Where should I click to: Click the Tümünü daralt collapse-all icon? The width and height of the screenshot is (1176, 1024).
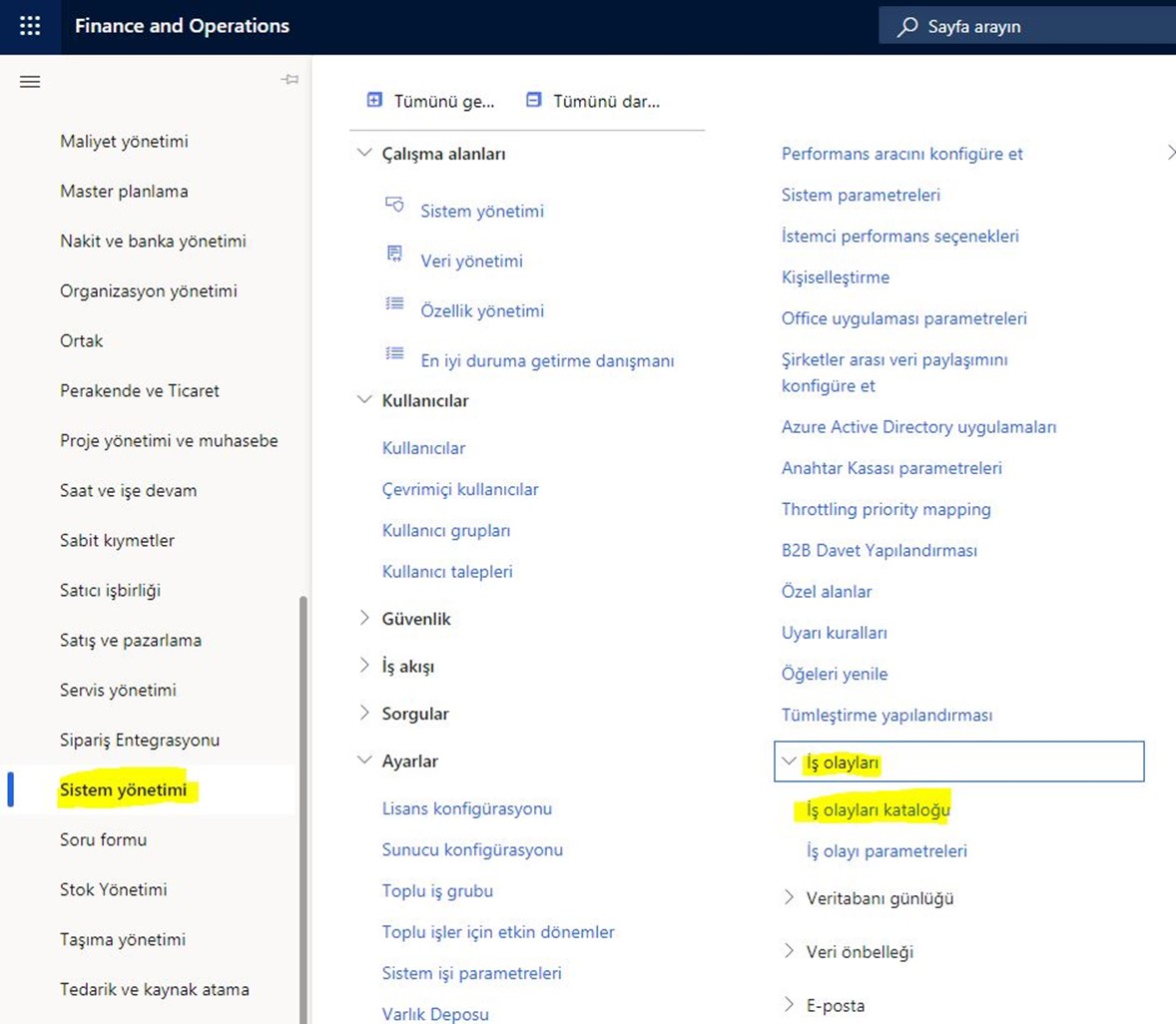[534, 100]
